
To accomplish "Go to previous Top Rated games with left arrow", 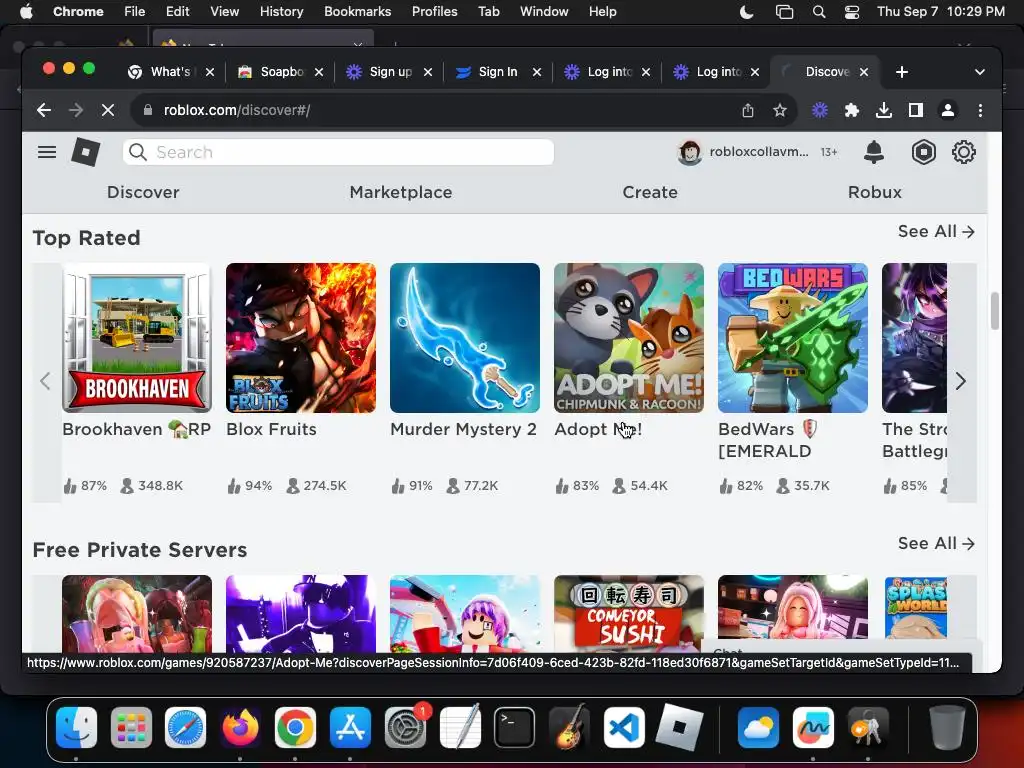I will tap(45, 381).
